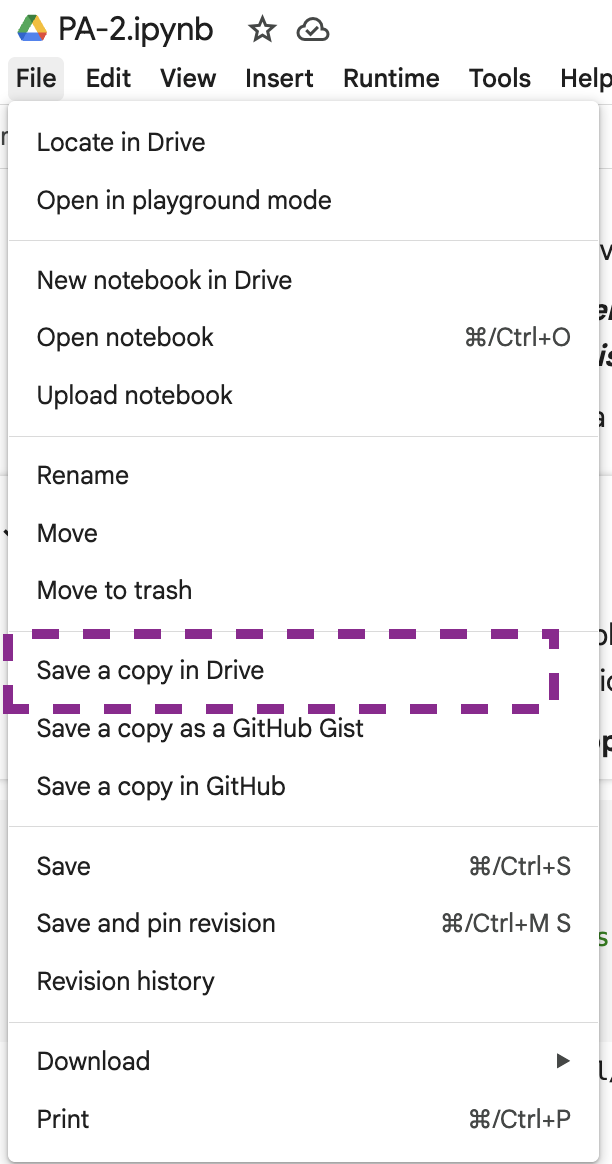Select "Open notebook"
Viewport: 612px width, 1164px height.
click(x=125, y=338)
